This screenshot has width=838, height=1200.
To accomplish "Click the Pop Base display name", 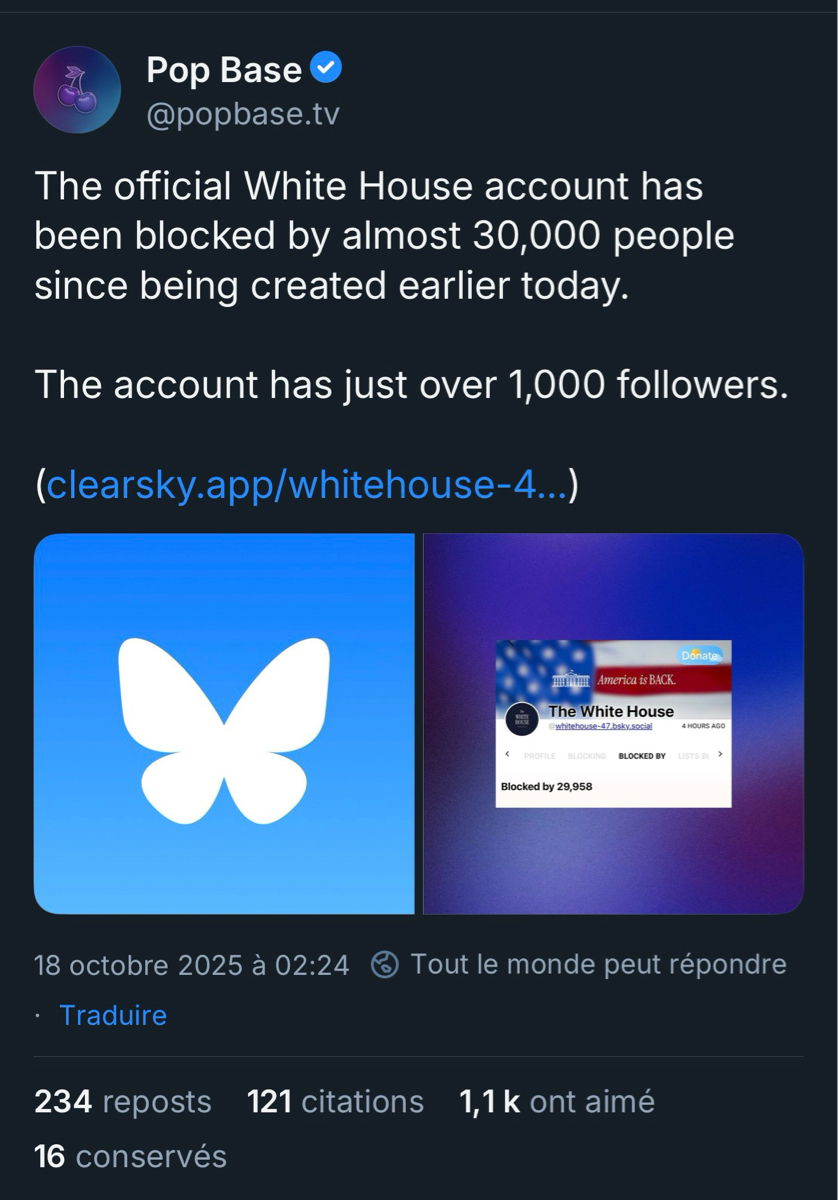I will click(224, 69).
